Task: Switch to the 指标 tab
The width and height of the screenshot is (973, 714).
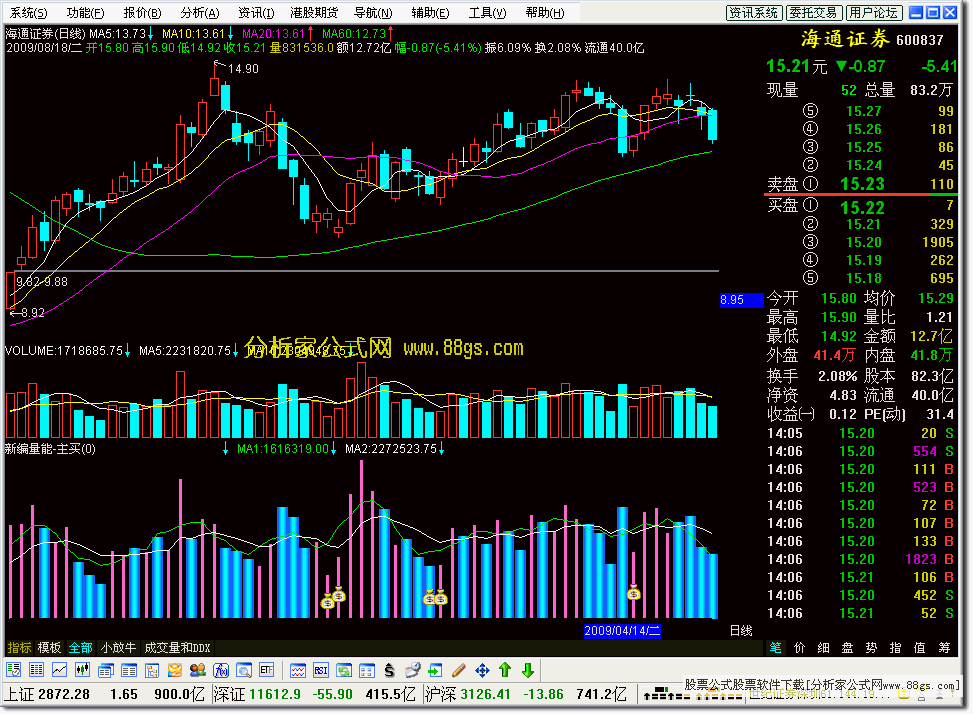Action: click(19, 648)
